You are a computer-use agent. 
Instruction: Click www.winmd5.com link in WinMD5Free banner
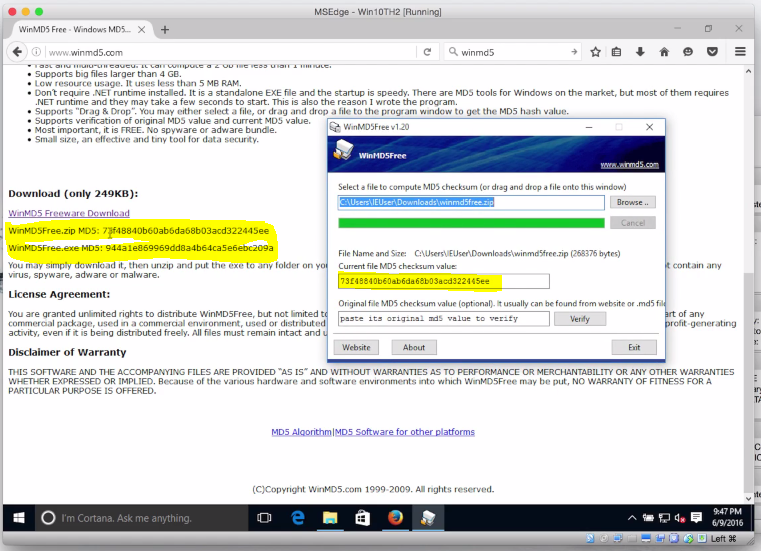(x=629, y=165)
